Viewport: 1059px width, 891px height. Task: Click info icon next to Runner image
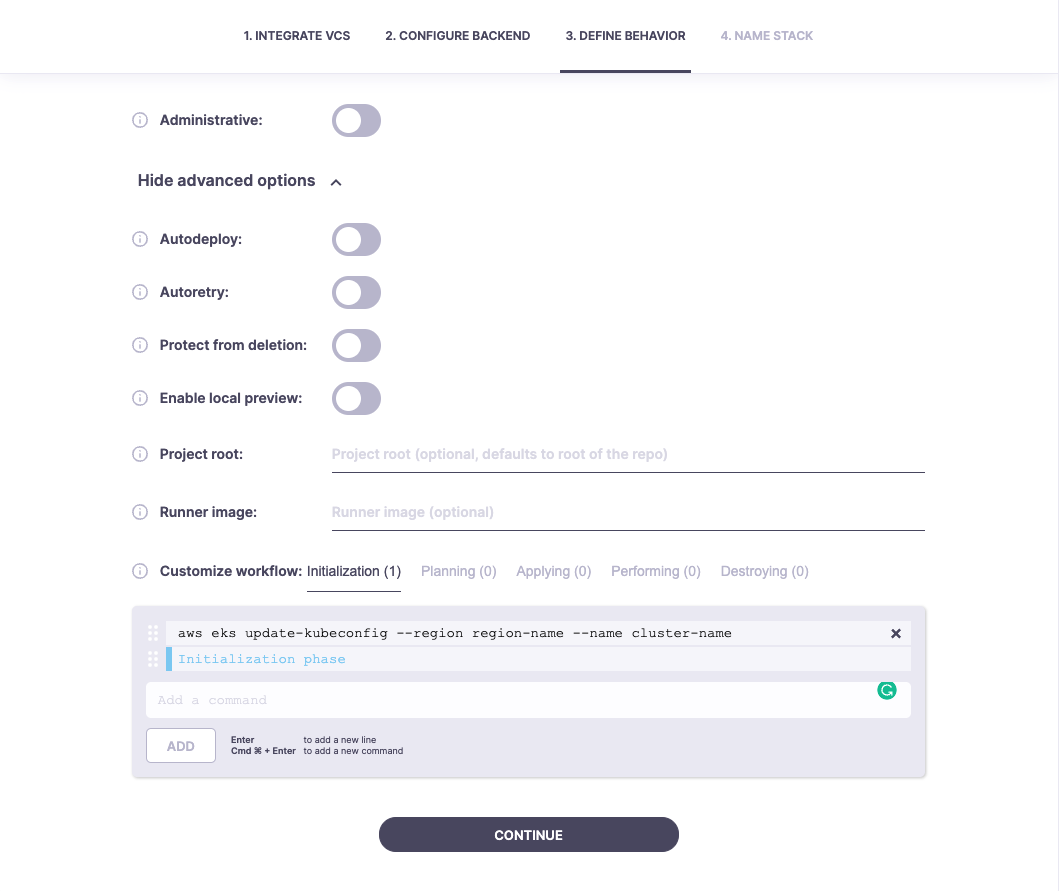click(140, 513)
